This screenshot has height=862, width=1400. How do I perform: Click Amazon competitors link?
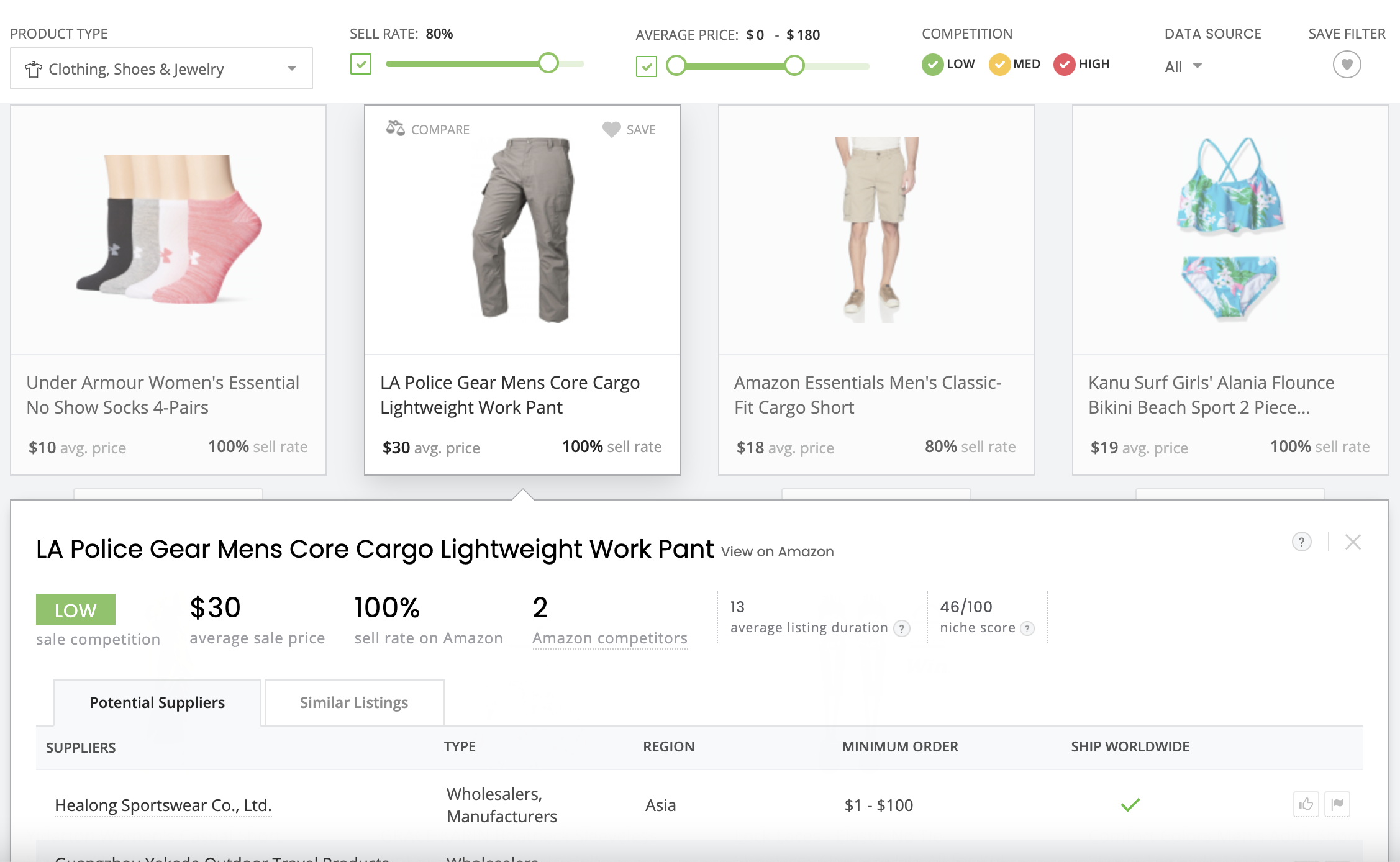[610, 638]
